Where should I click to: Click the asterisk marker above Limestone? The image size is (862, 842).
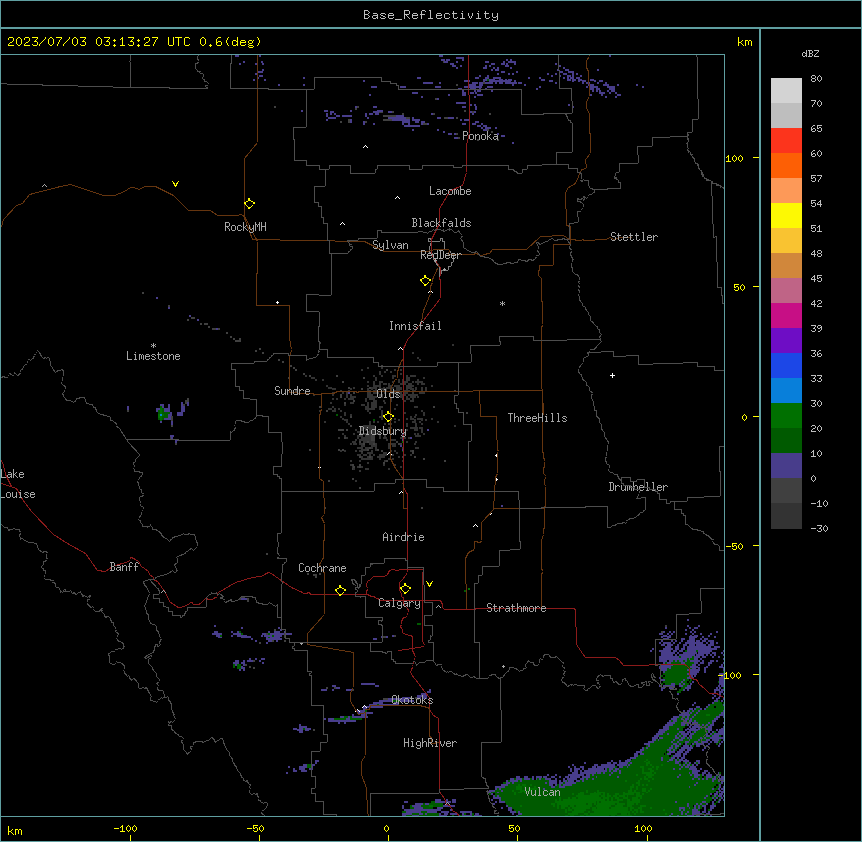pyautogui.click(x=153, y=346)
